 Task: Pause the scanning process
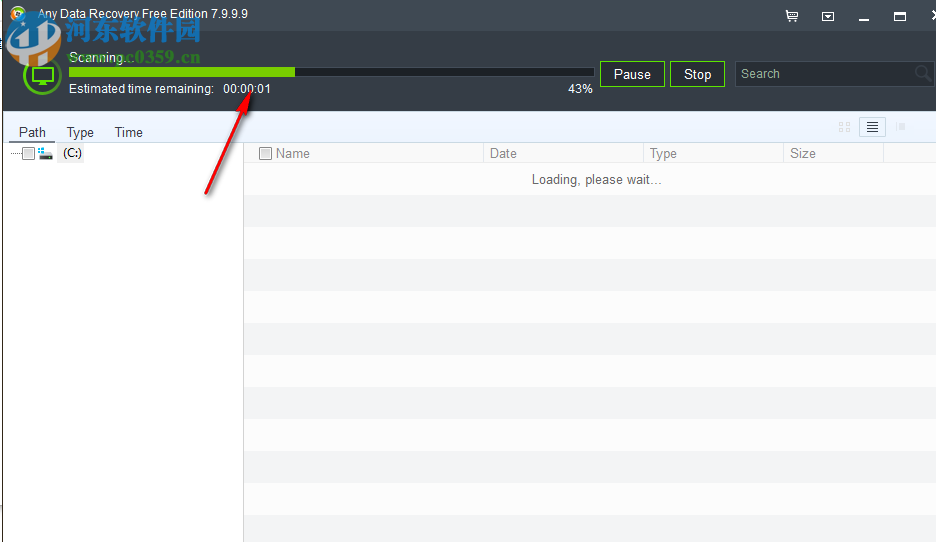pos(632,74)
